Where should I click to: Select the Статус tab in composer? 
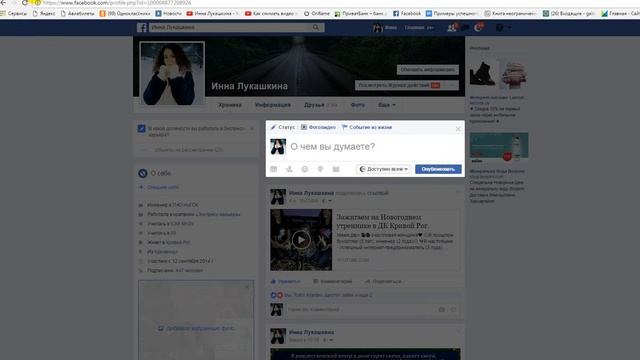(282, 127)
